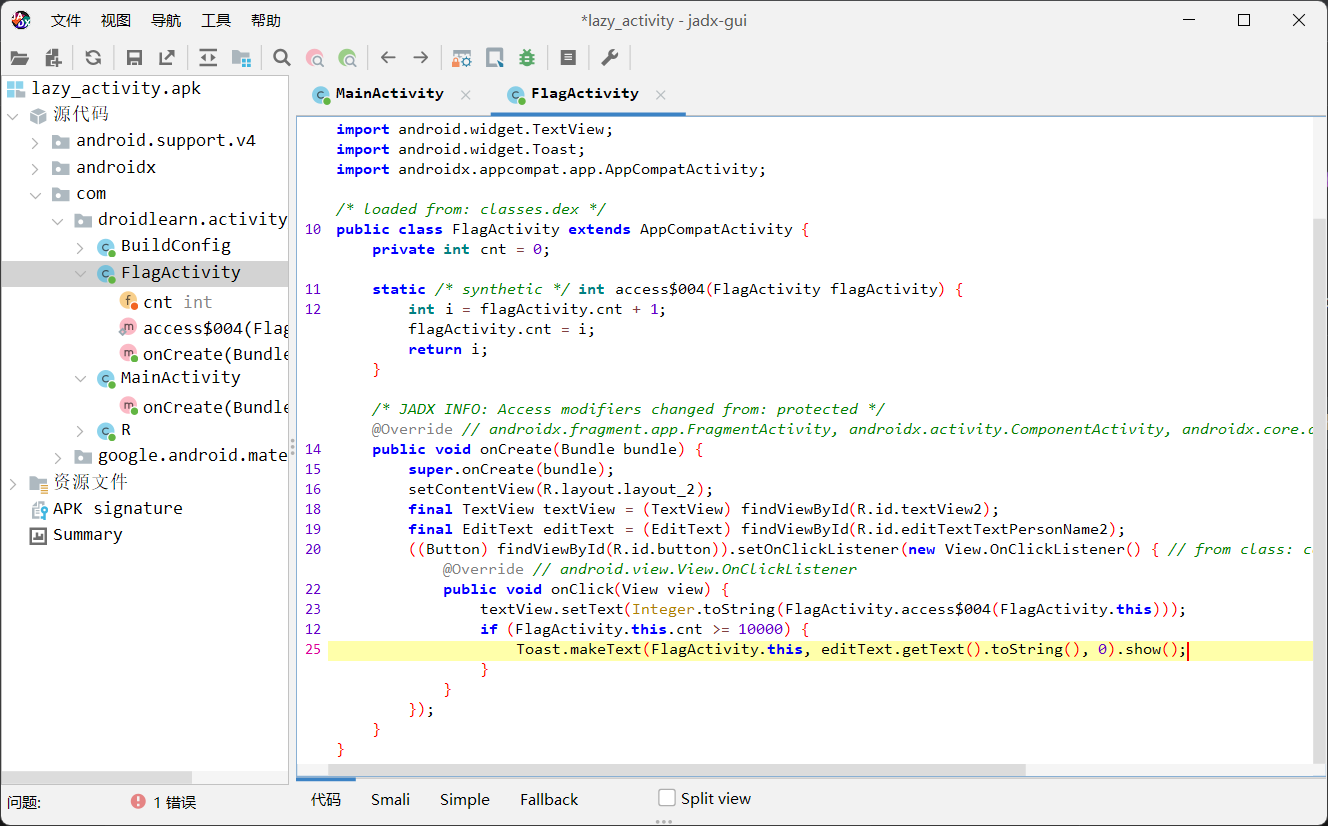The width and height of the screenshot is (1328, 826).
Task: Expand the BuildConfig class node
Action: tap(80, 247)
